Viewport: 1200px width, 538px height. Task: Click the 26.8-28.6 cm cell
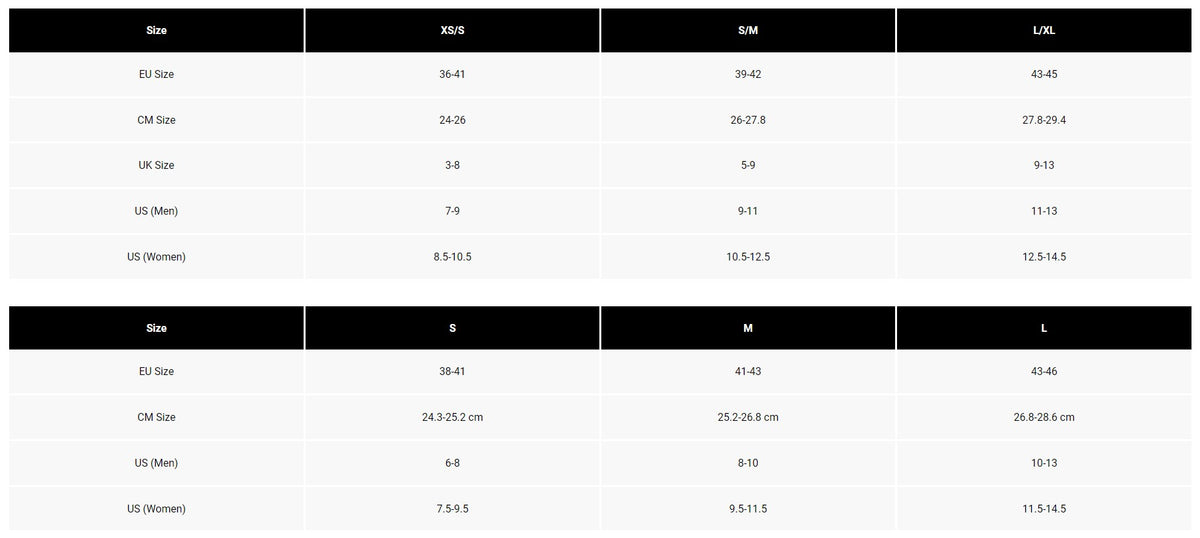click(x=1044, y=417)
